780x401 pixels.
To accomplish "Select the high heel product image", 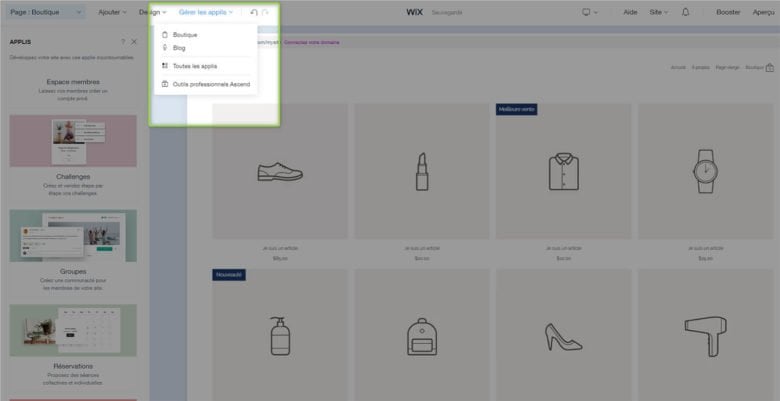I will click(564, 335).
